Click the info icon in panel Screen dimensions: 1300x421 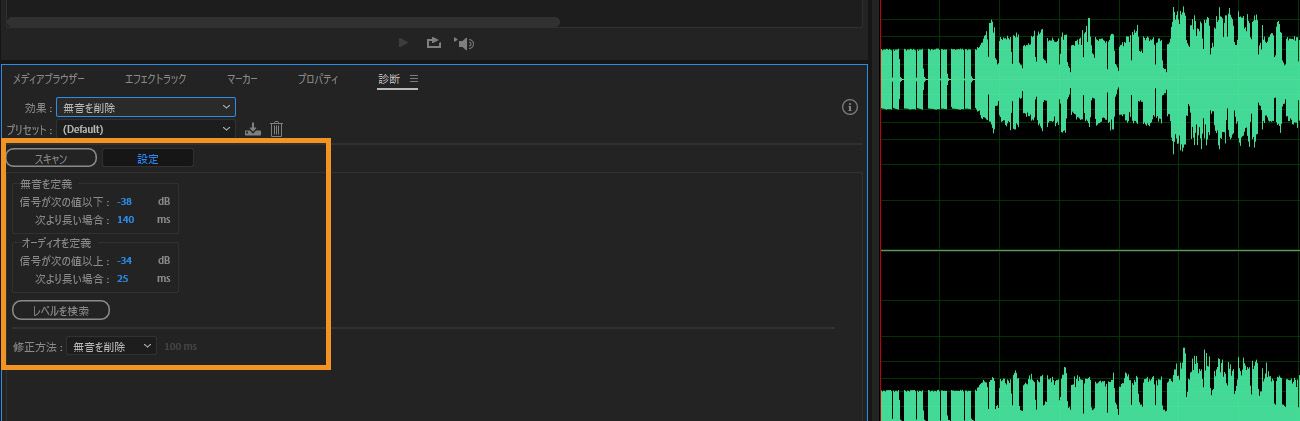click(x=850, y=107)
